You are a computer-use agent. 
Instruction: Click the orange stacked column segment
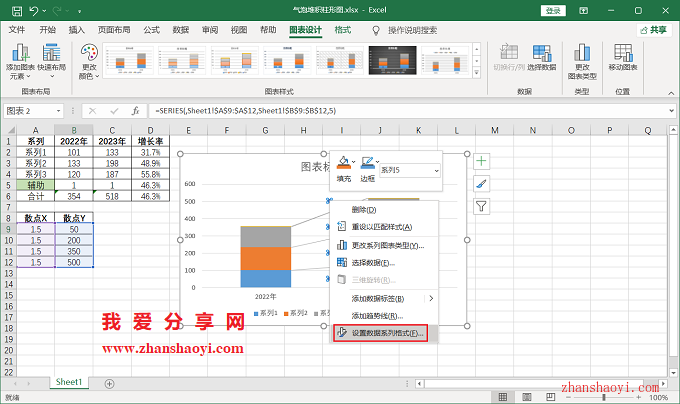point(265,258)
